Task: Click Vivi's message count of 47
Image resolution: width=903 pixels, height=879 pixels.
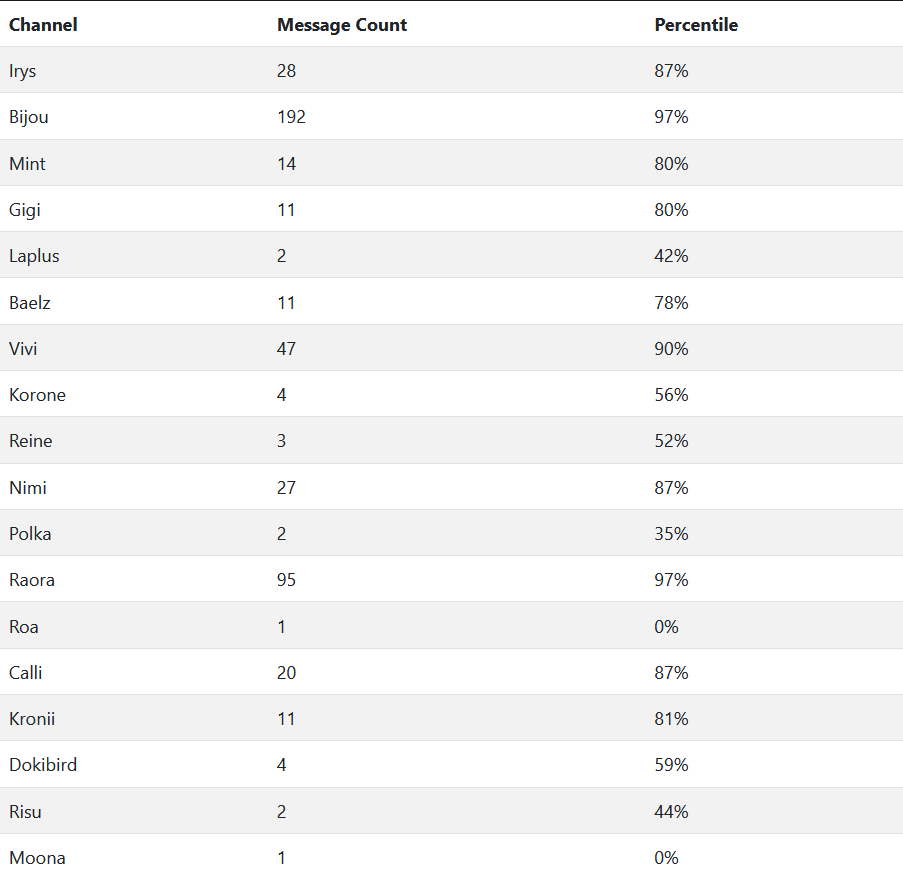Action: pyautogui.click(x=286, y=349)
